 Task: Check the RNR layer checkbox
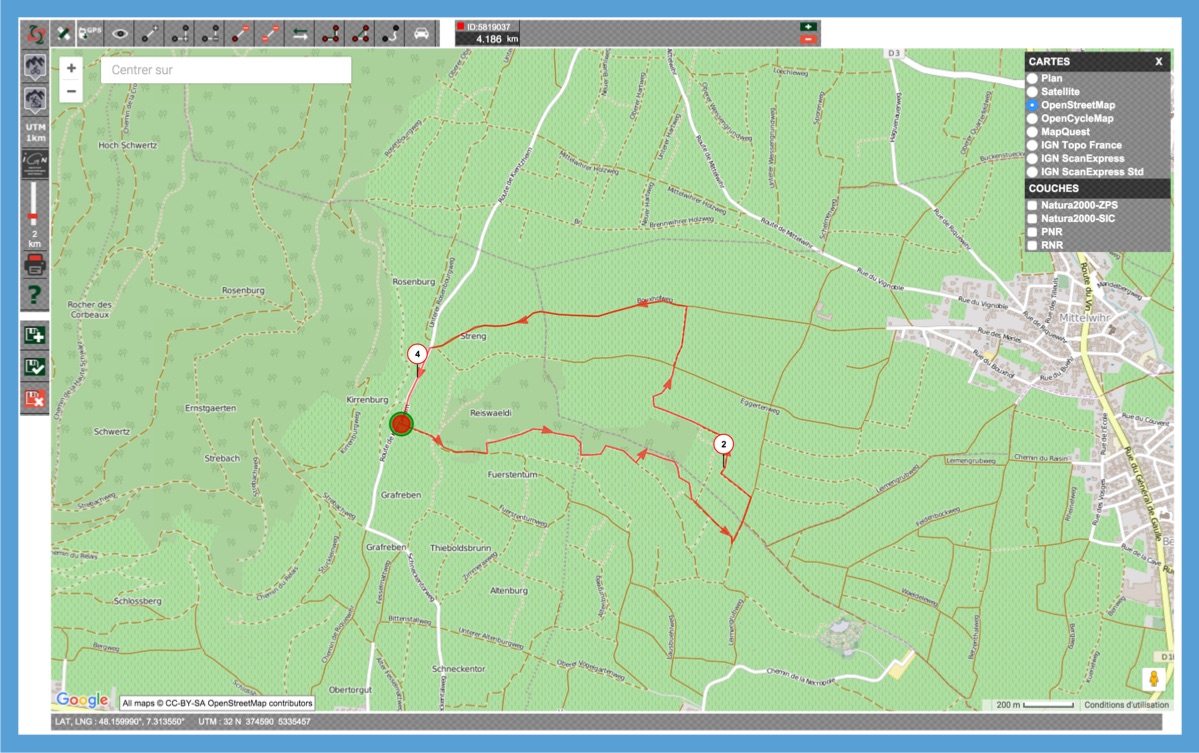pos(1033,244)
